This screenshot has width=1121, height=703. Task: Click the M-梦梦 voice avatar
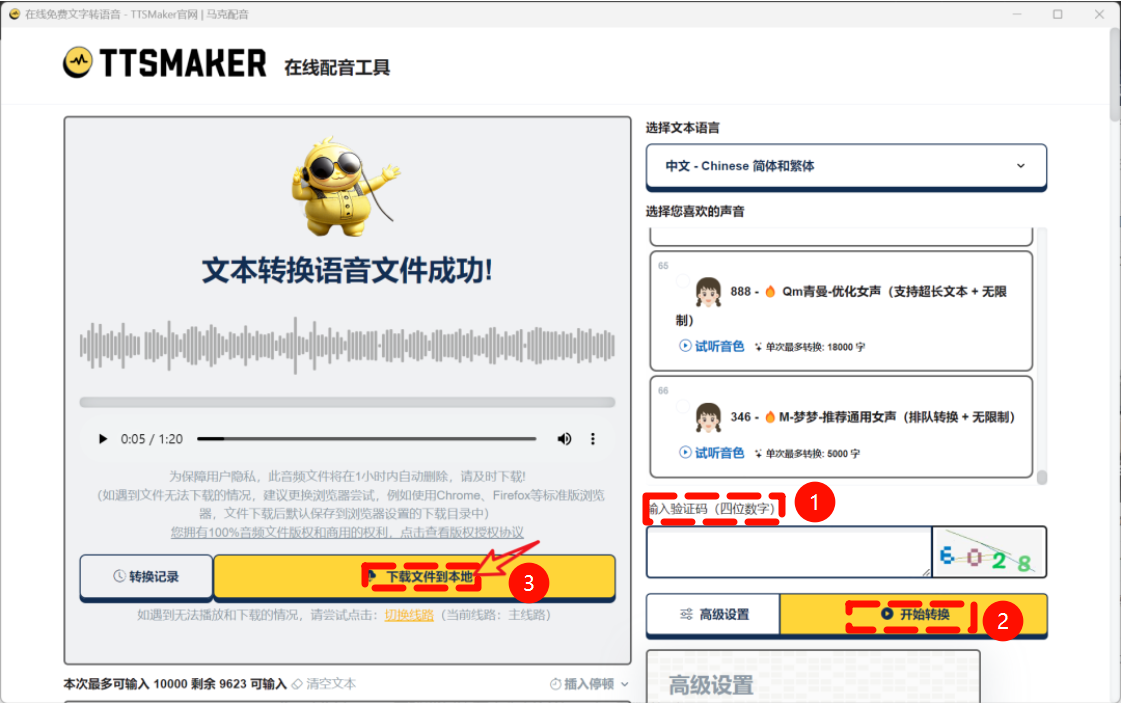click(708, 417)
